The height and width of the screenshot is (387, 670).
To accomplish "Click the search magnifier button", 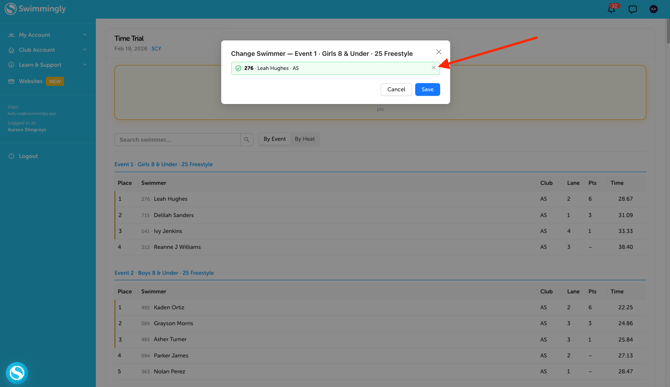I will point(247,140).
